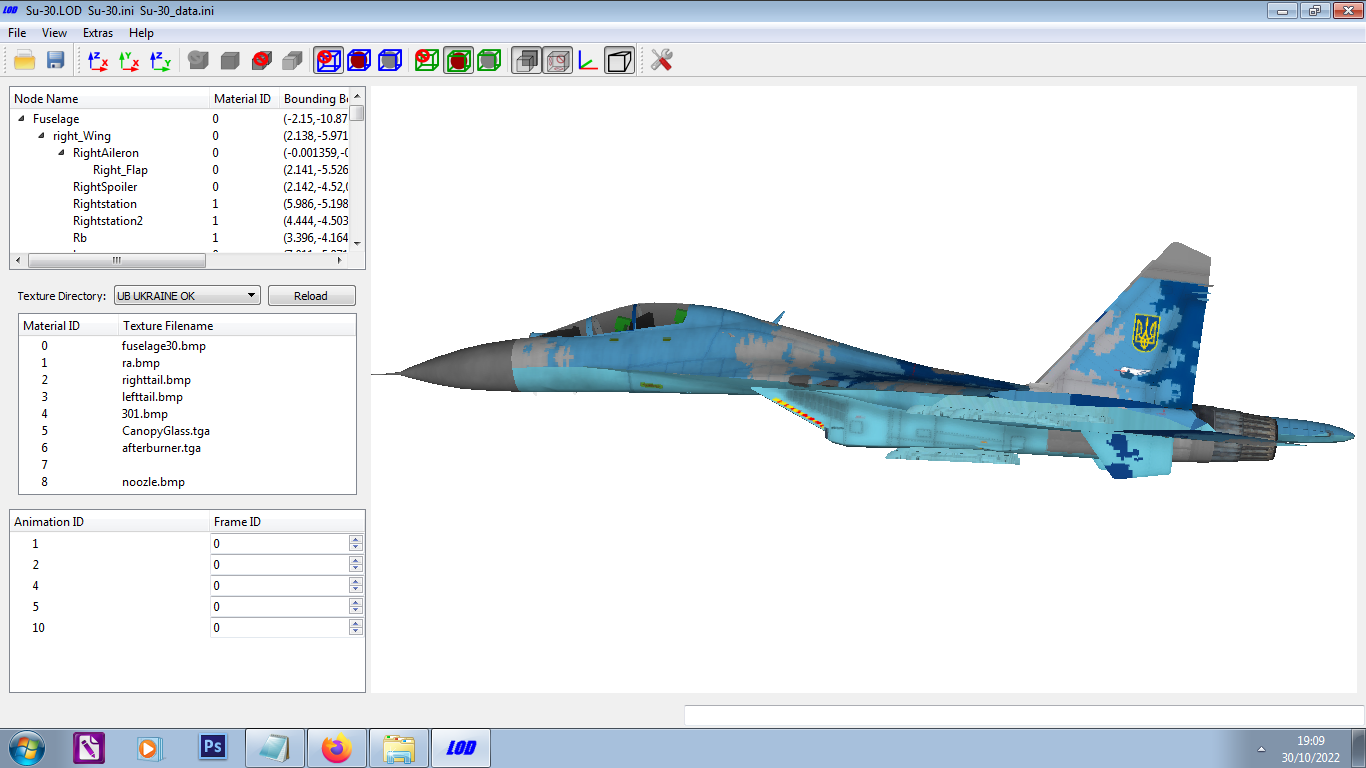Click the red-blue-green axes display icon

pyautogui.click(x=588, y=60)
